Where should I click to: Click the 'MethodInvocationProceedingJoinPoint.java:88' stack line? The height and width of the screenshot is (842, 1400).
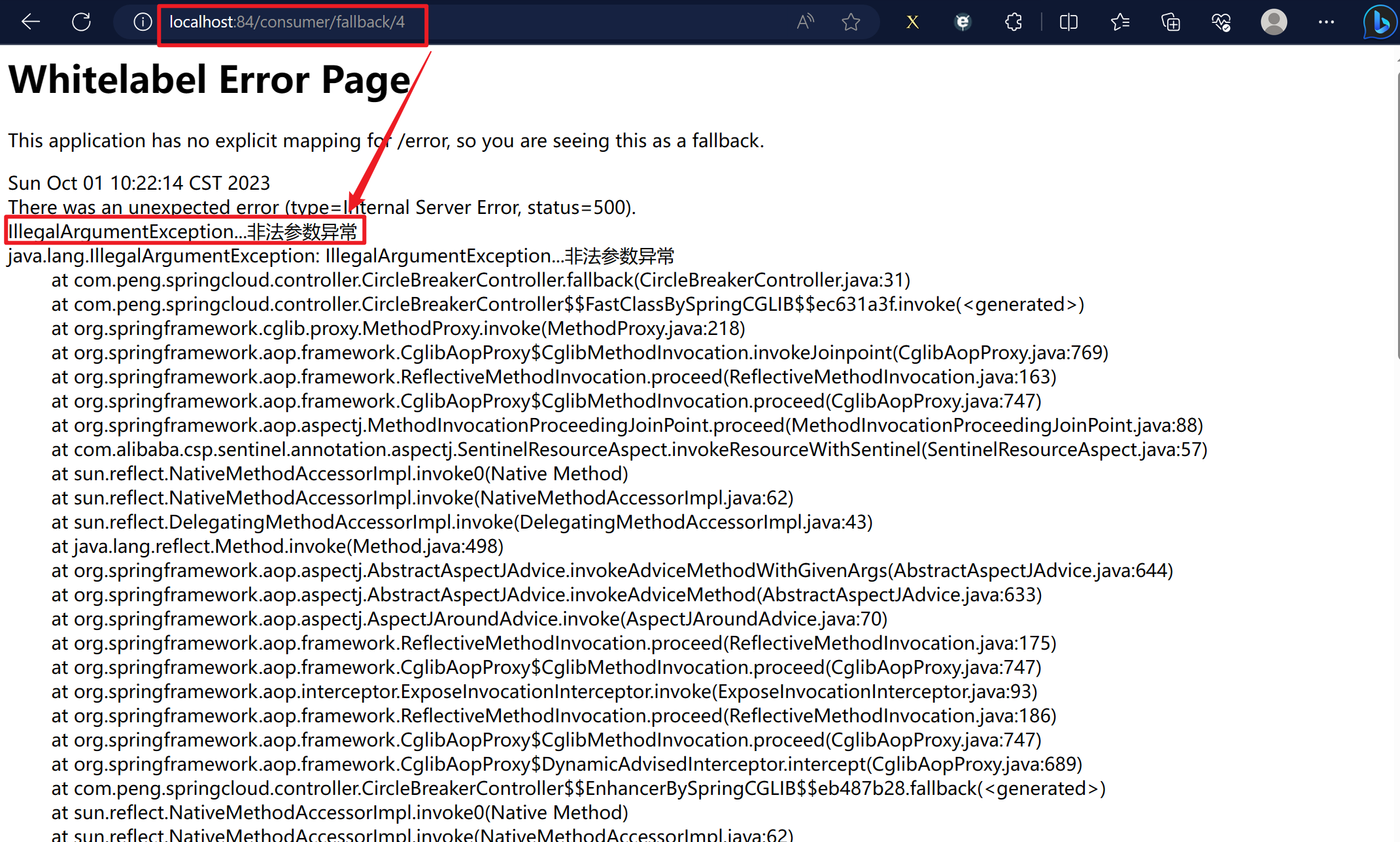(627, 425)
